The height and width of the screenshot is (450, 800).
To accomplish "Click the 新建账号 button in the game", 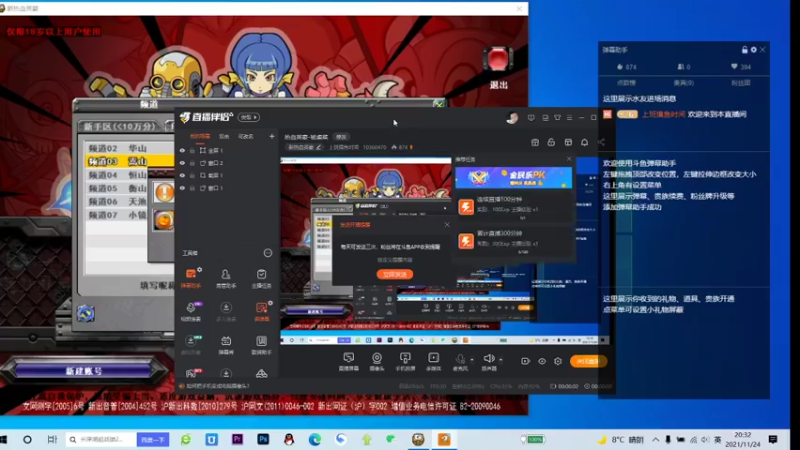I will [x=84, y=371].
